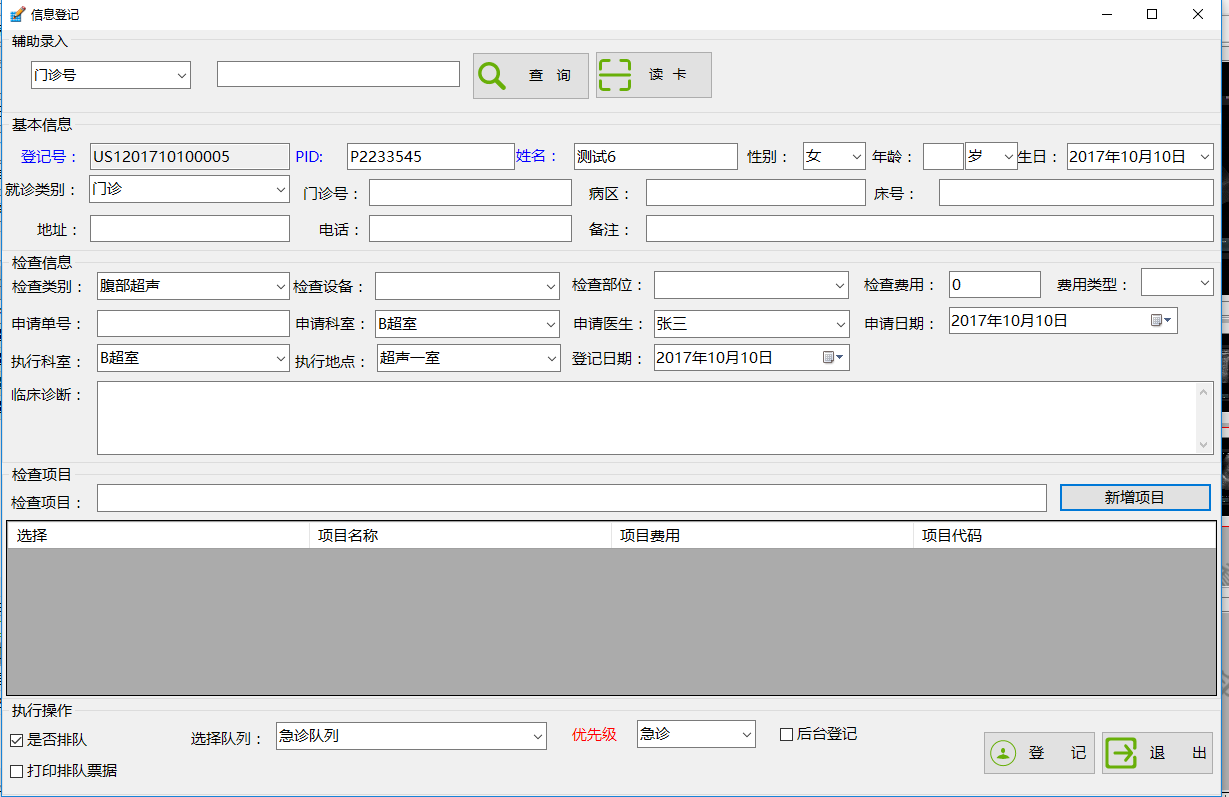Click the 新增项目 button
This screenshot has width=1229, height=797.
(x=1135, y=497)
